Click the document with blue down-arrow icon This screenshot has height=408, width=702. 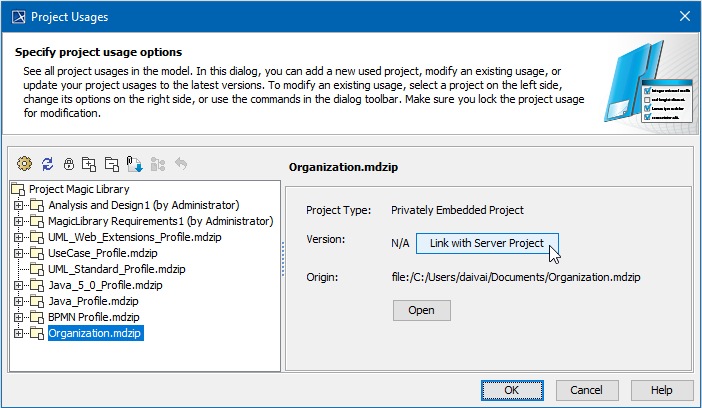point(135,164)
